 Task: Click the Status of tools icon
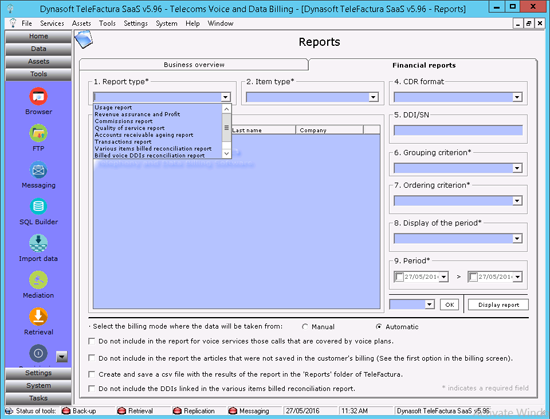coord(9,411)
